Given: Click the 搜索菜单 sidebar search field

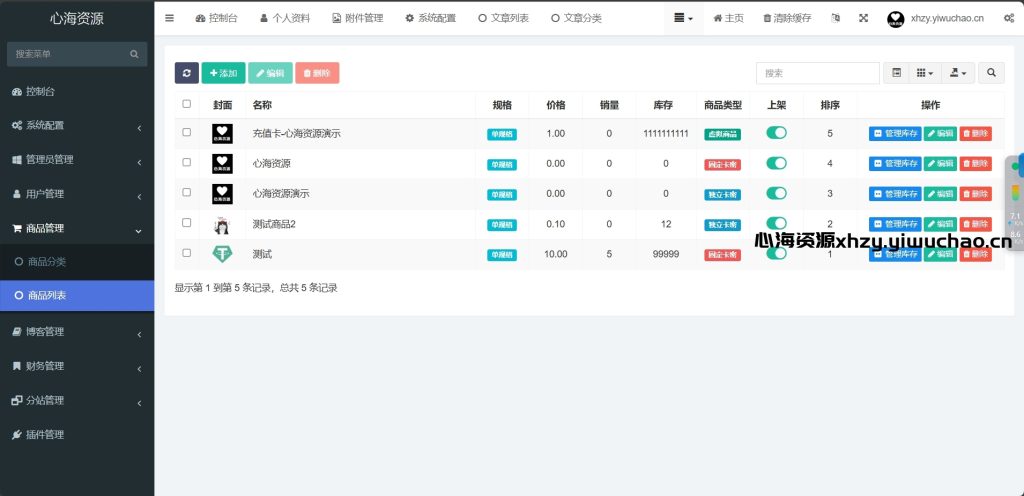Looking at the screenshot, I should pyautogui.click(x=77, y=54).
